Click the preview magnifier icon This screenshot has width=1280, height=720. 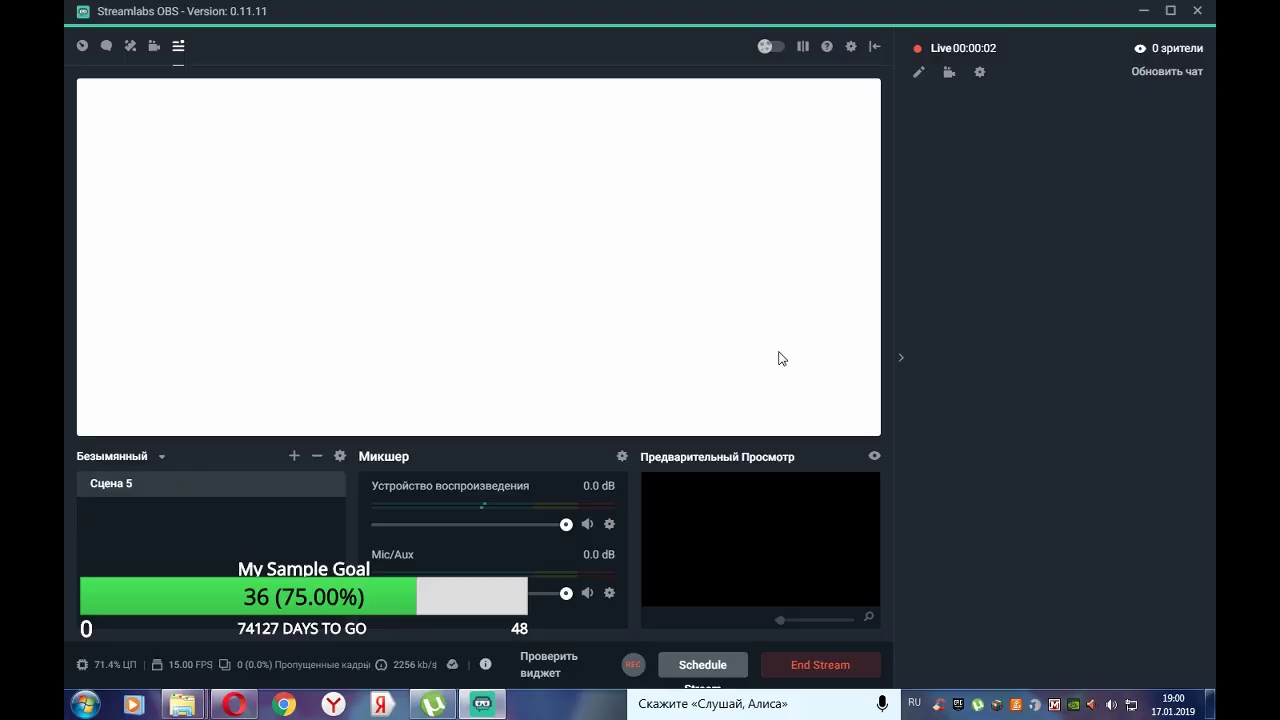[869, 617]
